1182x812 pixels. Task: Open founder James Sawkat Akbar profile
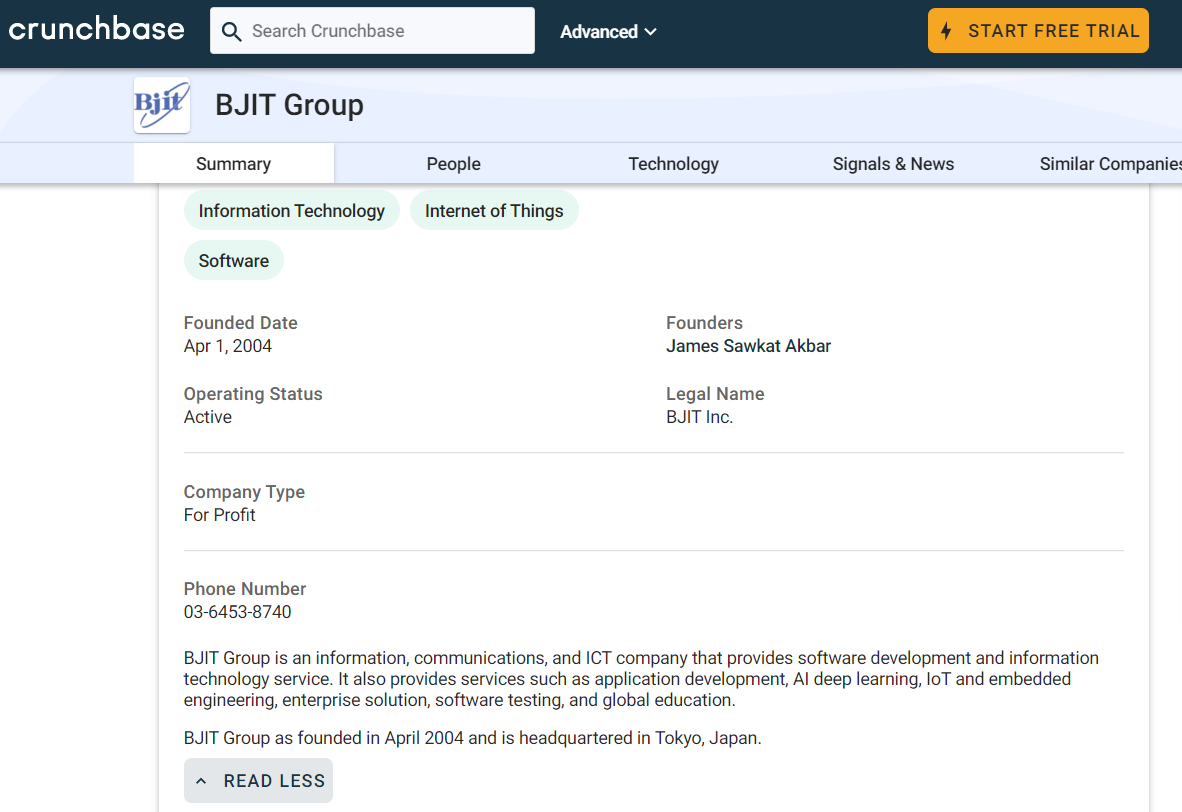(749, 346)
